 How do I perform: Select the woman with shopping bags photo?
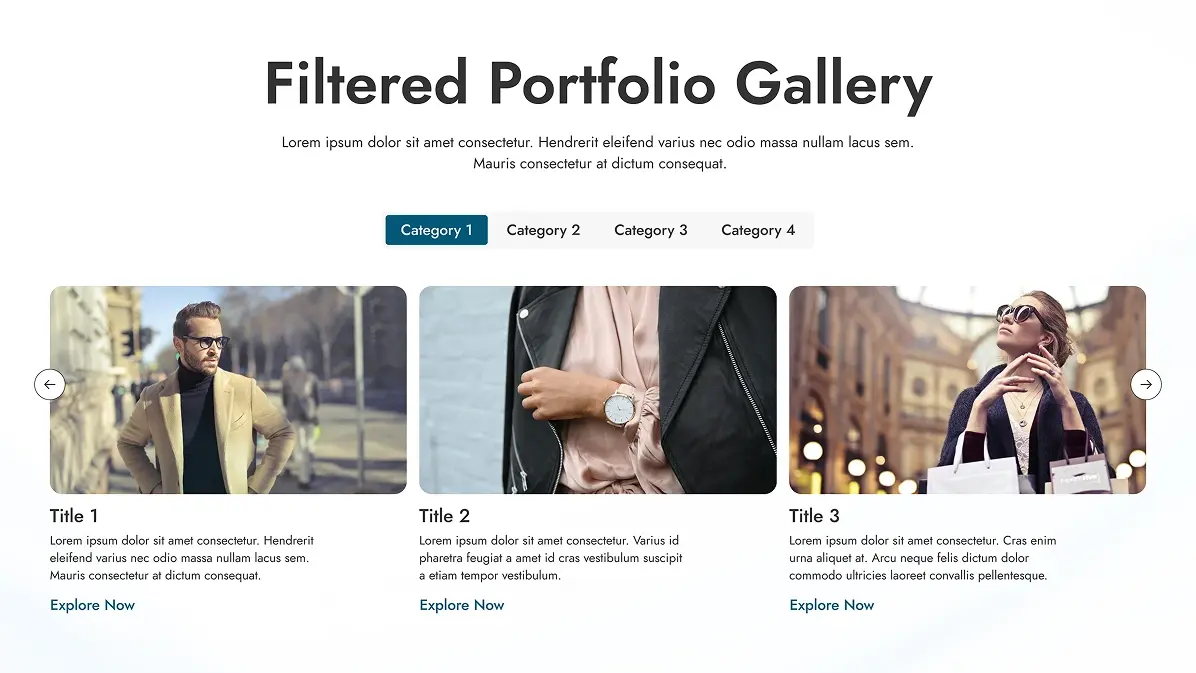point(967,389)
